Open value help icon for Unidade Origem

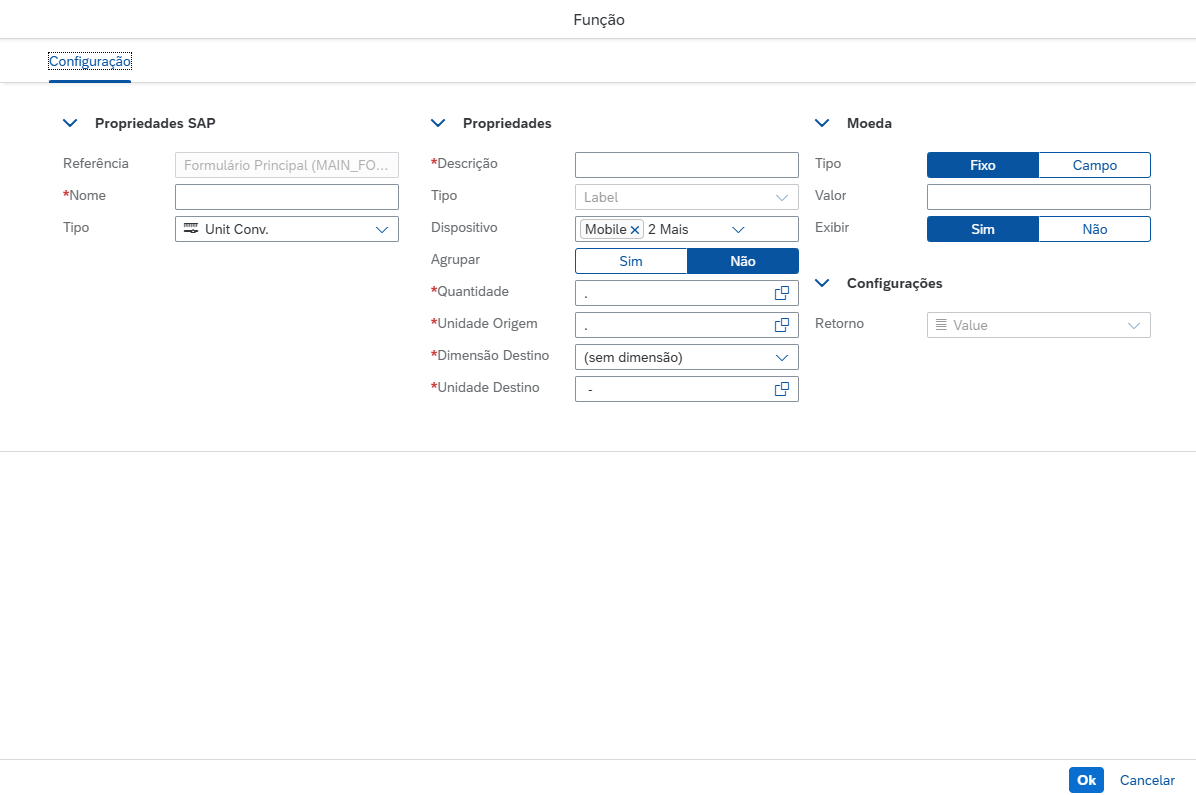[x=782, y=325]
